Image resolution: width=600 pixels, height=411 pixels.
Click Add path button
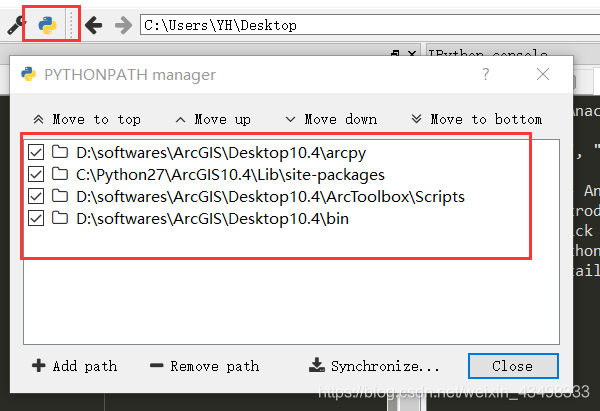pos(75,366)
